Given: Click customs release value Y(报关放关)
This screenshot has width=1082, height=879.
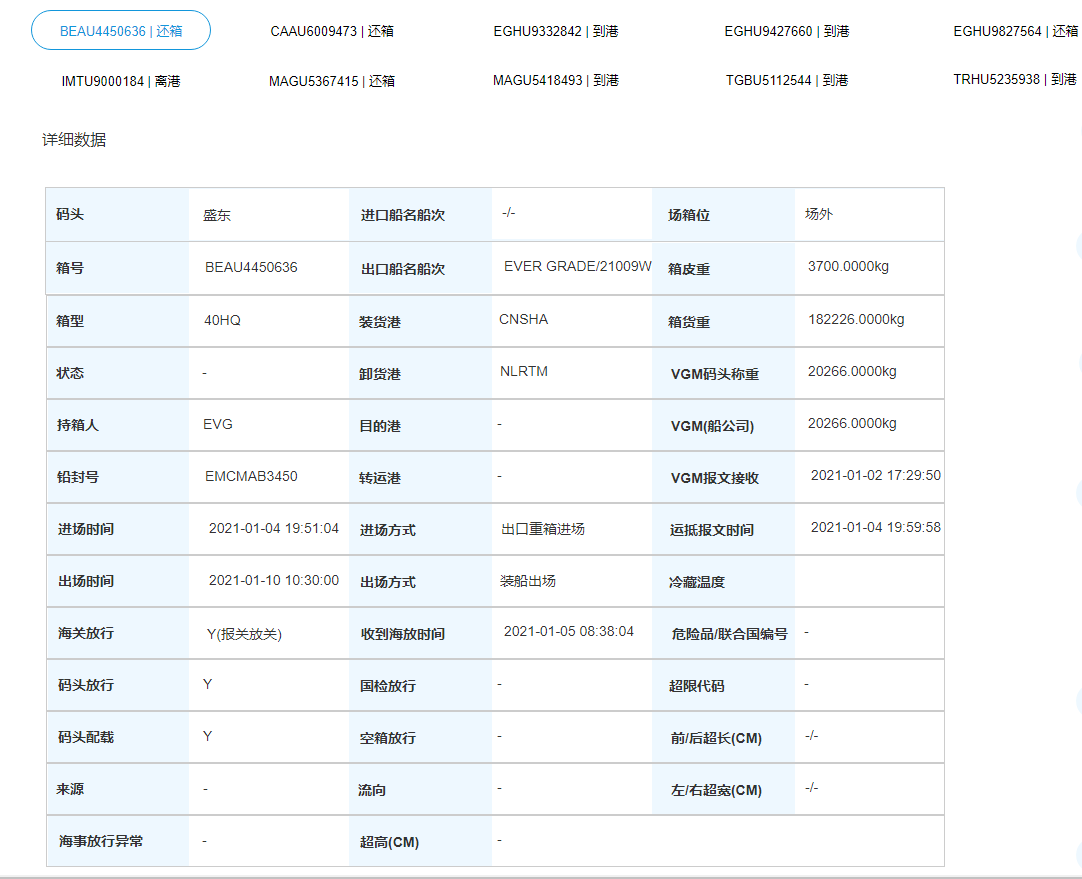Looking at the screenshot, I should (244, 634).
